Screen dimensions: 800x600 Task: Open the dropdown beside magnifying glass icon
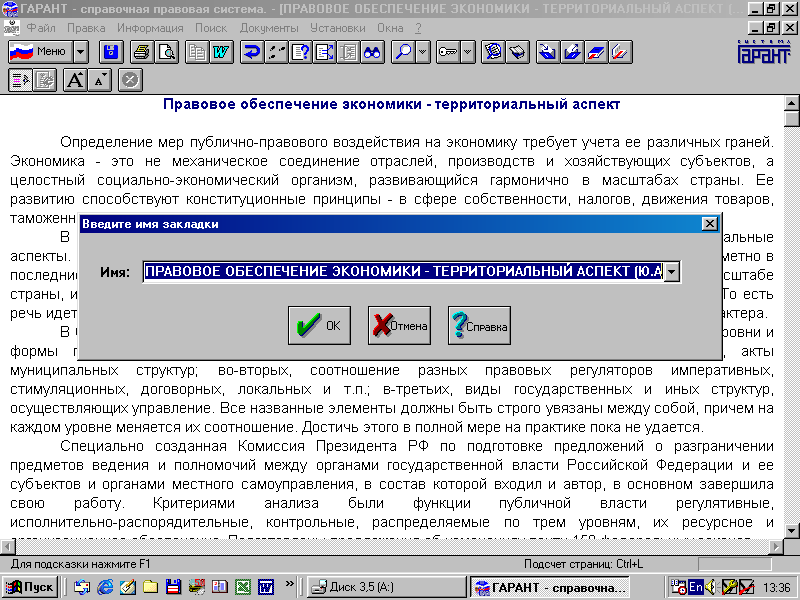423,52
